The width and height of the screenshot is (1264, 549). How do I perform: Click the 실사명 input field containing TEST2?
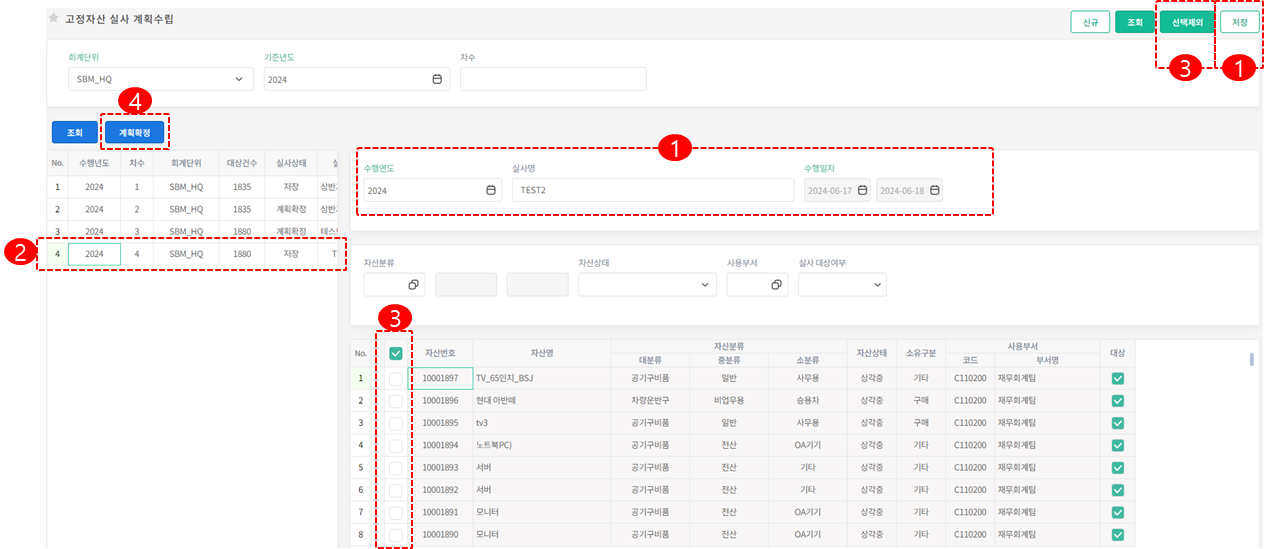(x=651, y=191)
